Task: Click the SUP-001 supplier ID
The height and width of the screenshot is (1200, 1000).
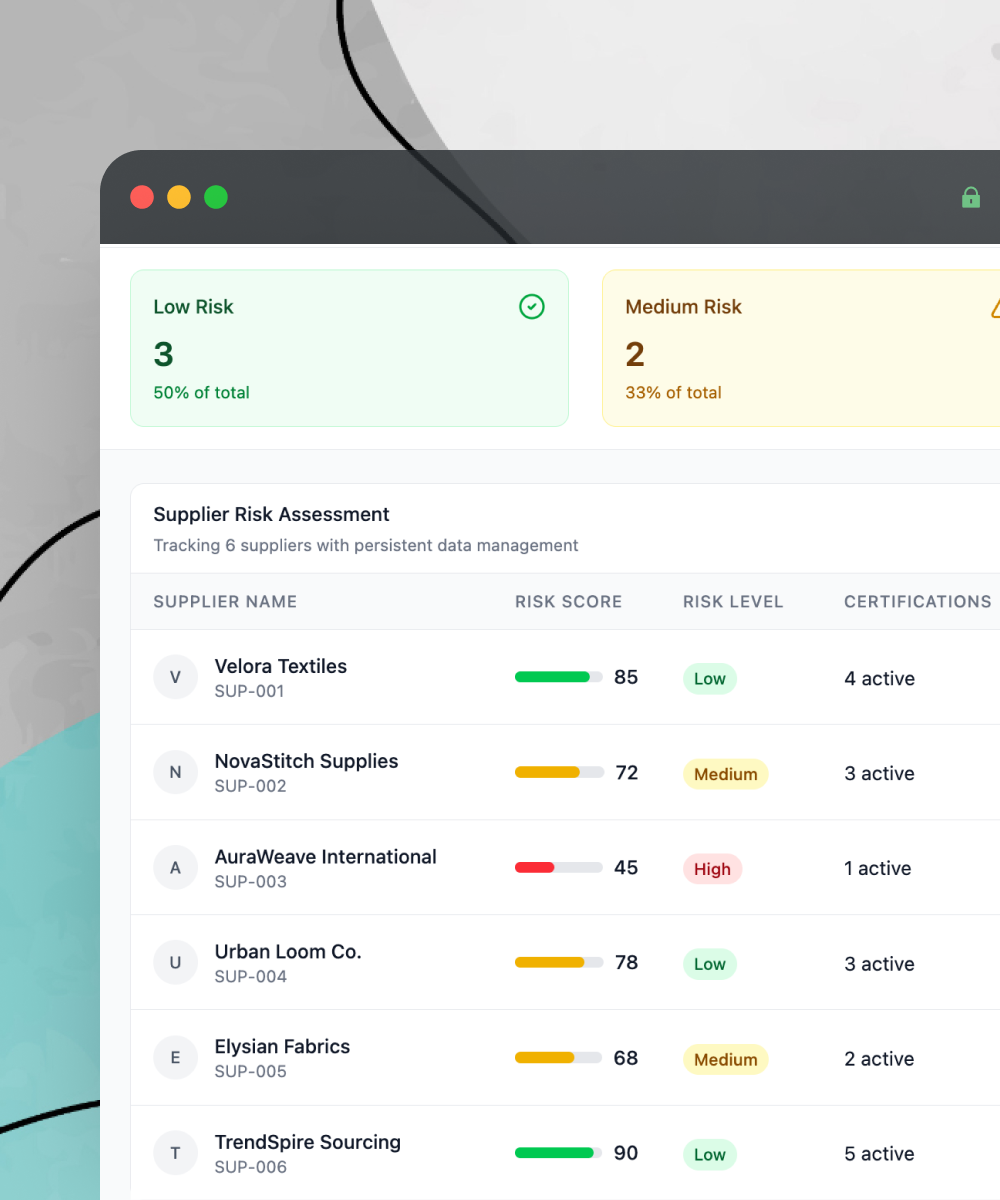Action: (250, 691)
